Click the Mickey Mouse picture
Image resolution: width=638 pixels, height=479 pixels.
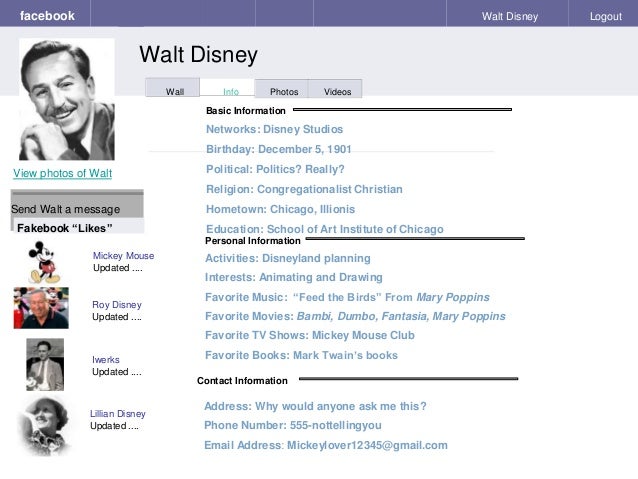click(44, 262)
